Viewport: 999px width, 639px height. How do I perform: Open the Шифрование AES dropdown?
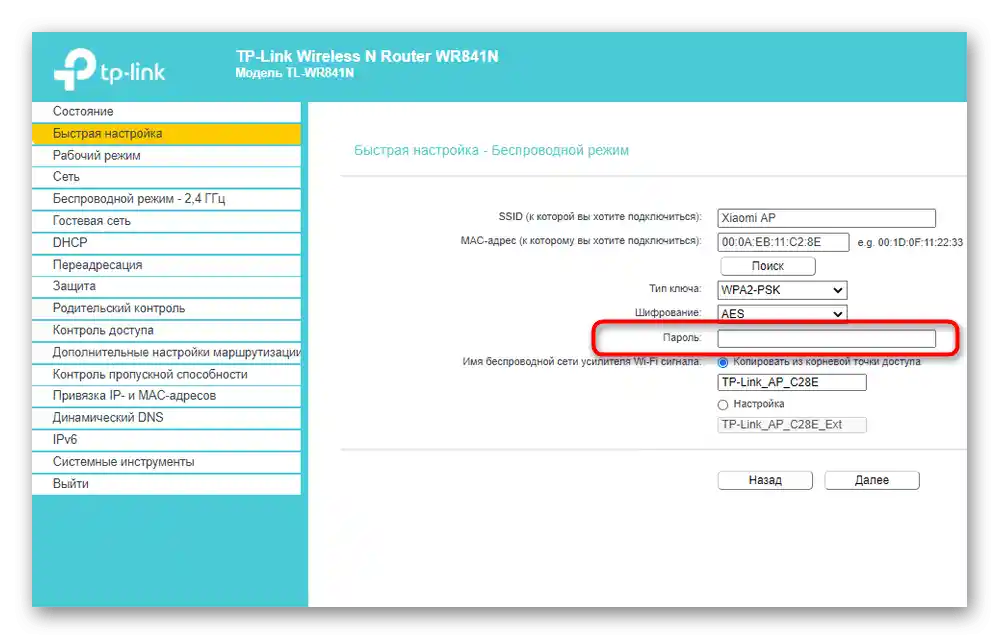(782, 314)
